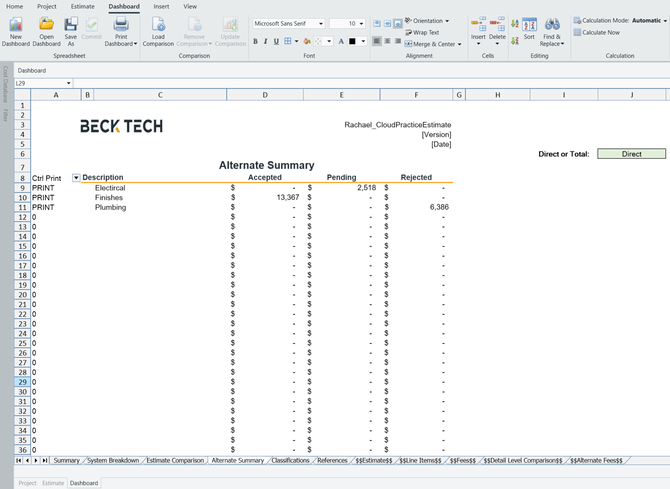The height and width of the screenshot is (489, 670).
Task: Open the System Breakdown sheet tab
Action: point(113,460)
